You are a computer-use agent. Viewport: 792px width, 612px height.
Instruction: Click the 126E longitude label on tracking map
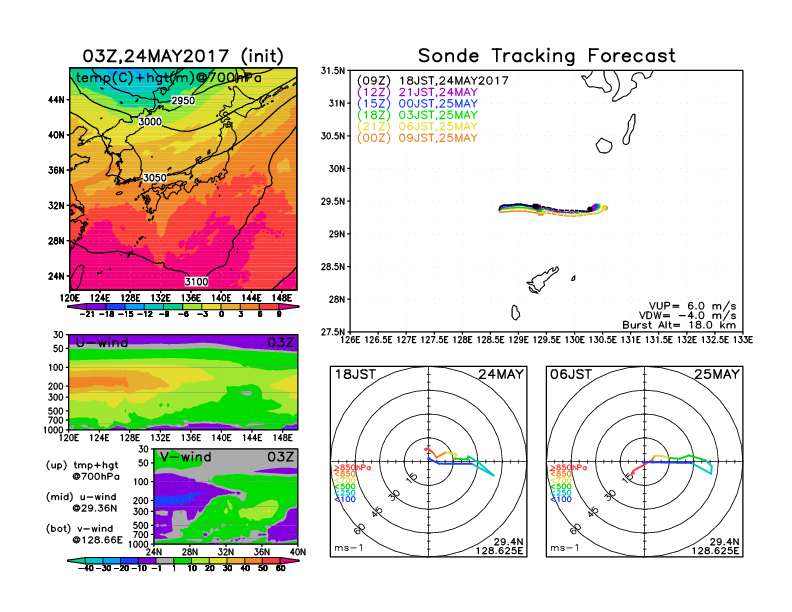point(350,340)
